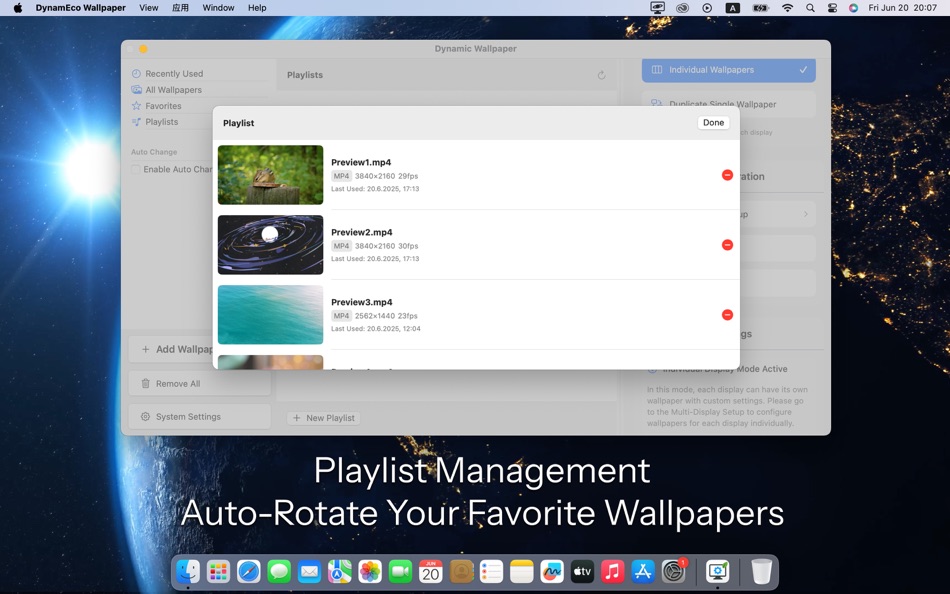Open the Apple menu
950x594 pixels.
[18, 8]
